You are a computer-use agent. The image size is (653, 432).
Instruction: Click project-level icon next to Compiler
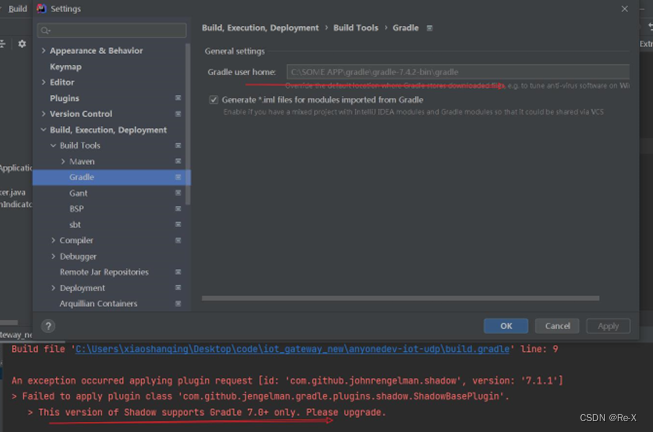point(178,240)
